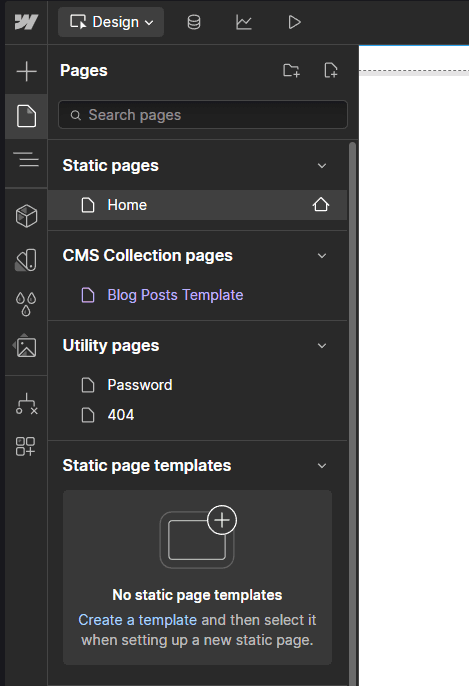
Task: Create a new page folder
Action: 291,70
